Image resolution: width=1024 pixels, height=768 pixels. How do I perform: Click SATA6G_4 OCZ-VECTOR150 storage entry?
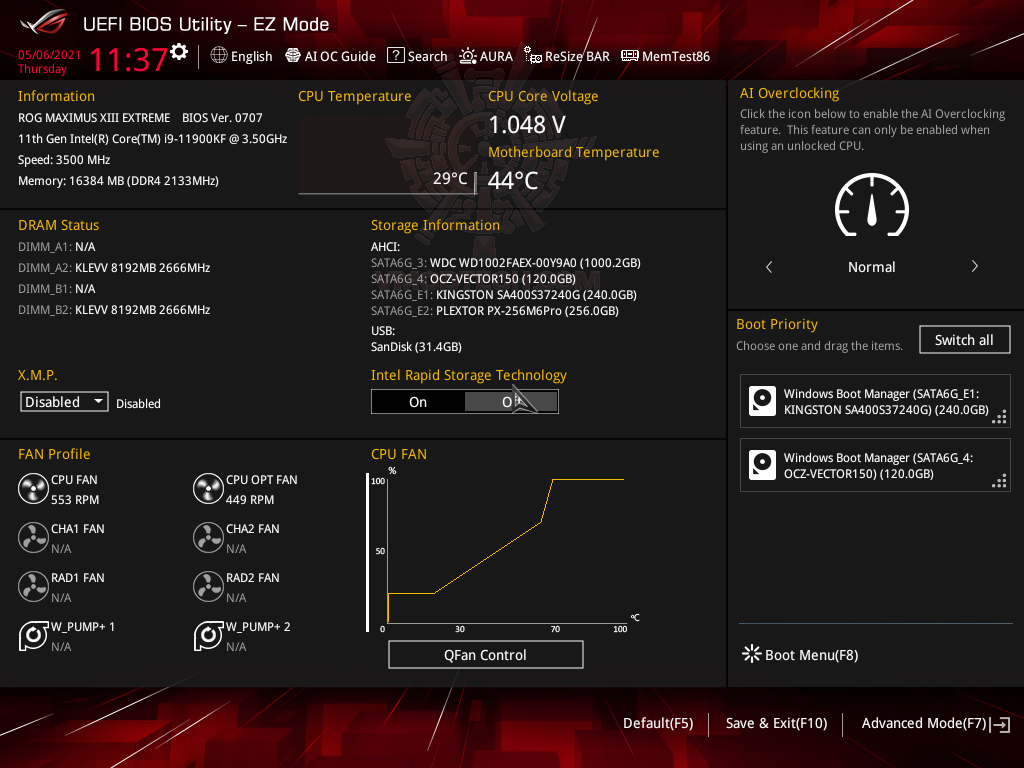(473, 279)
